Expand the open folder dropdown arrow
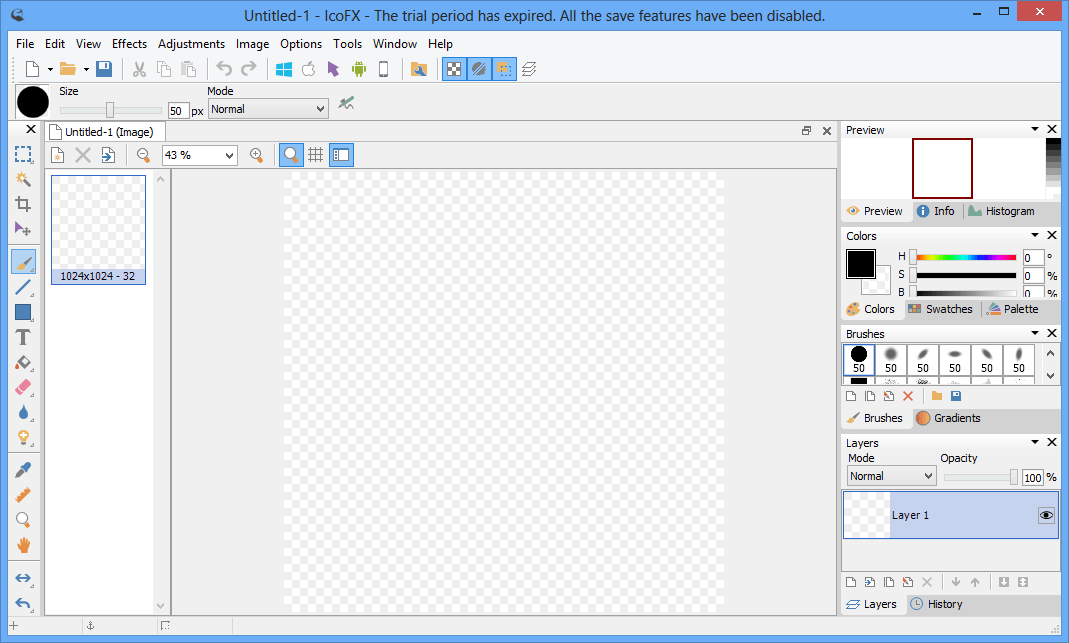 coord(86,69)
